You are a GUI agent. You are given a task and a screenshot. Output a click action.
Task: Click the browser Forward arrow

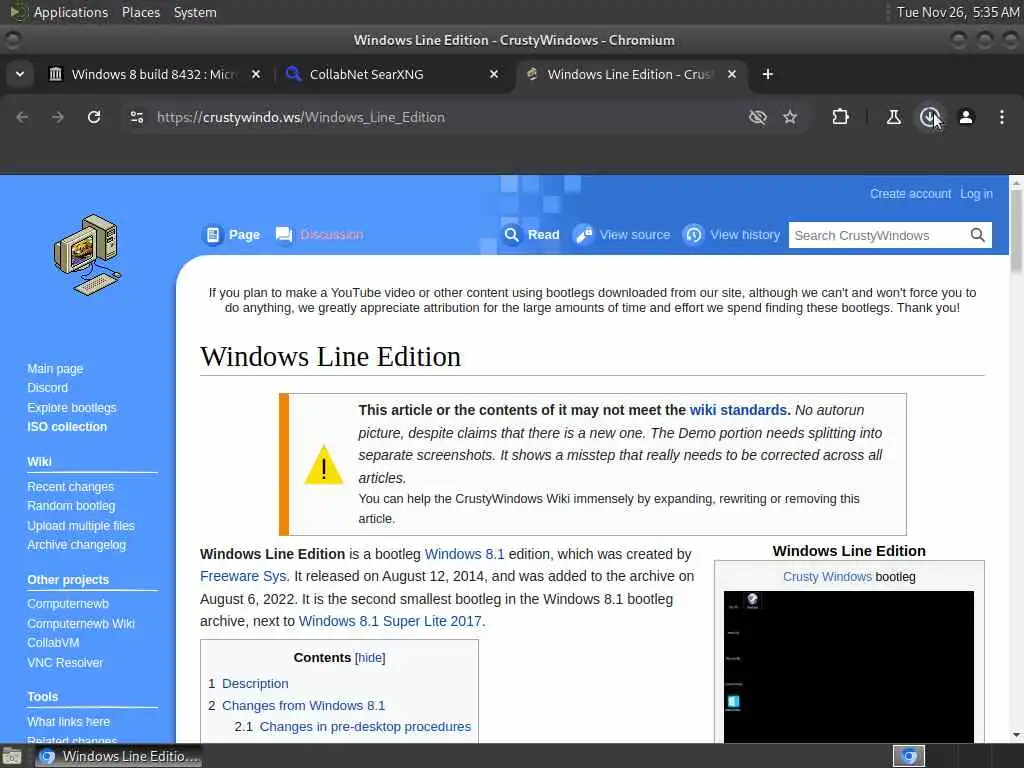57,117
